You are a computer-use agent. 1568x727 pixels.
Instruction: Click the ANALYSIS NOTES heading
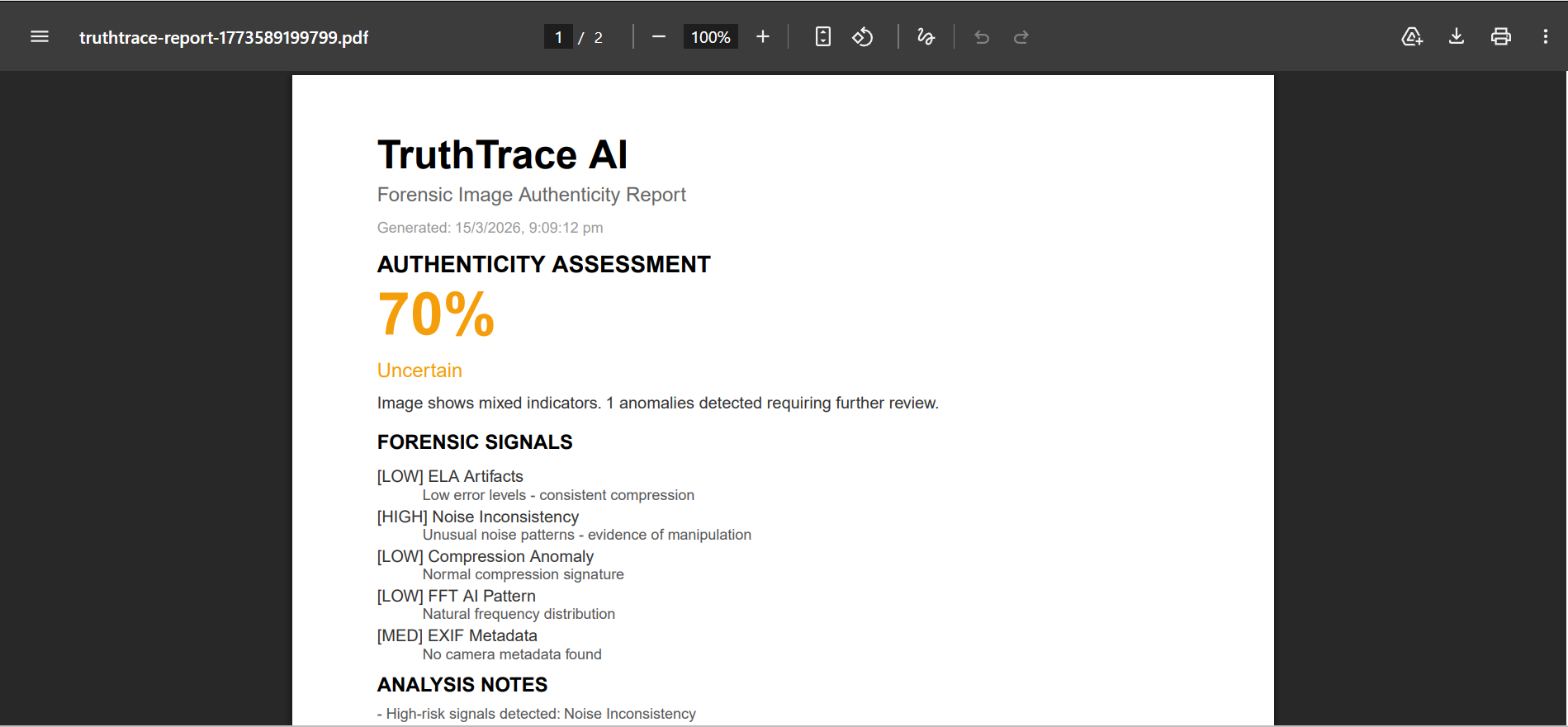(x=462, y=685)
